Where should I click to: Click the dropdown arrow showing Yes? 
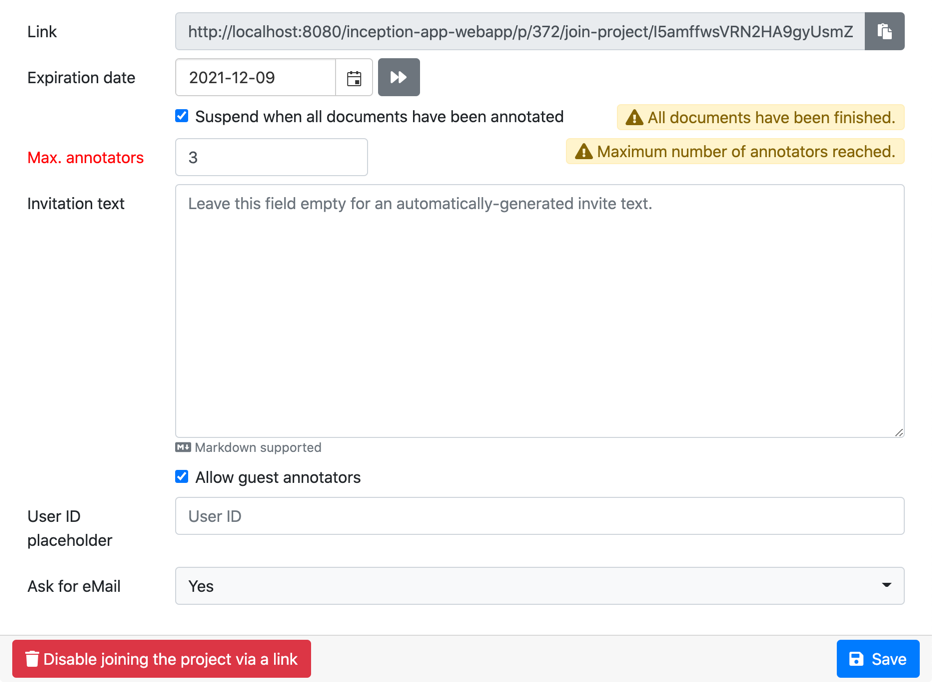click(x=886, y=586)
